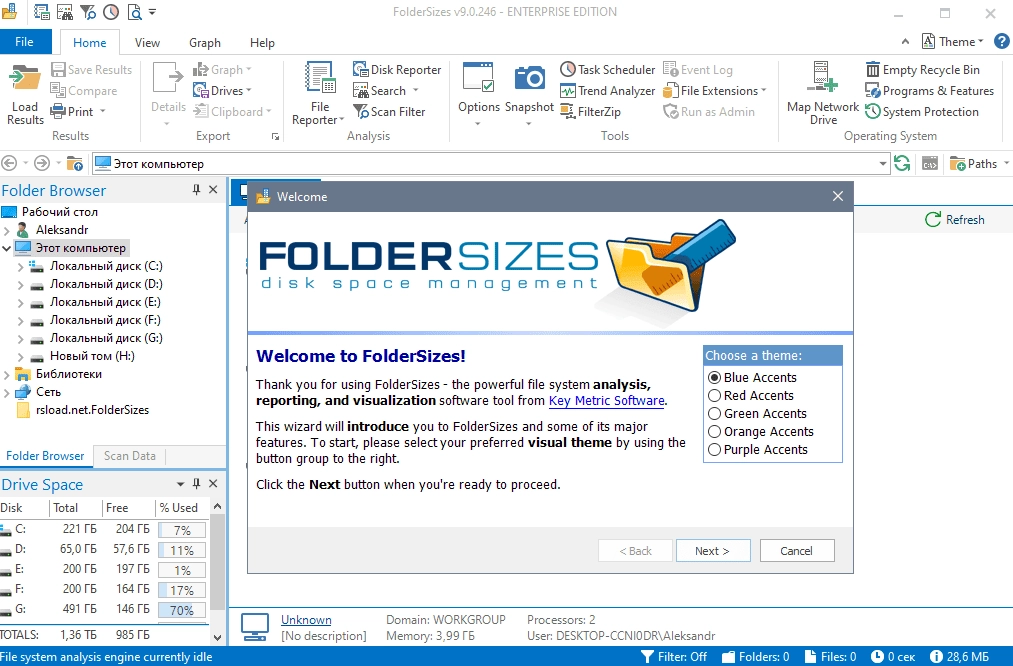Open the Print command

pos(78,112)
